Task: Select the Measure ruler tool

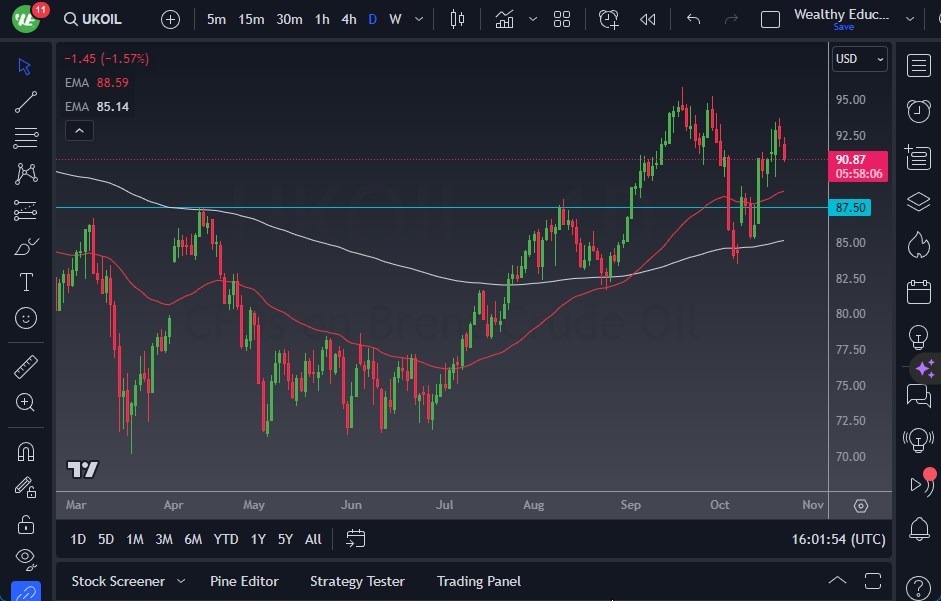Action: 26,367
